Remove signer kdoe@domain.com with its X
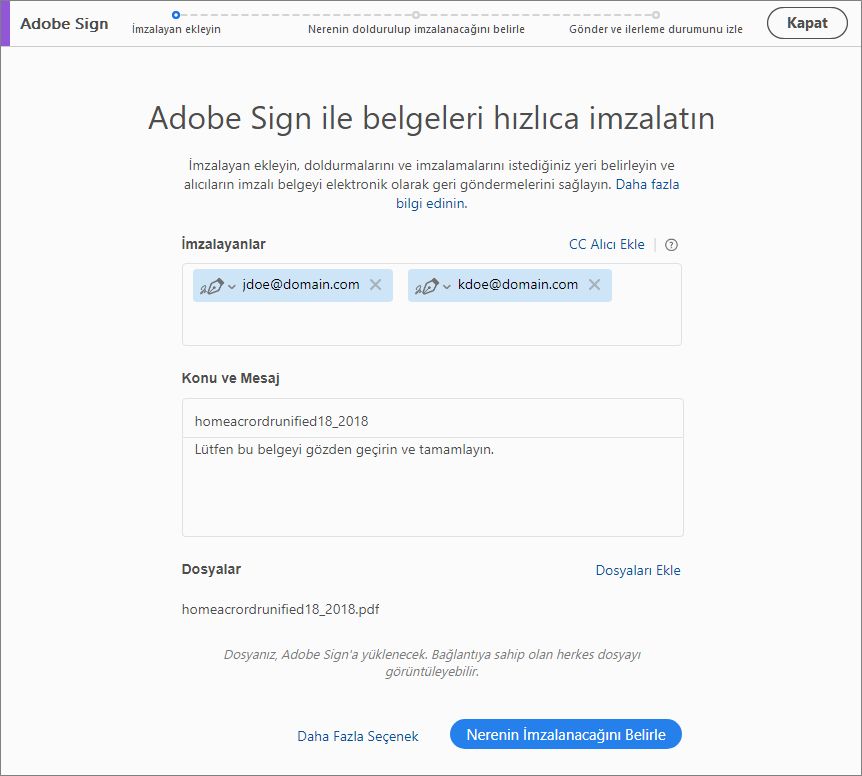The width and height of the screenshot is (862, 776). tap(594, 285)
